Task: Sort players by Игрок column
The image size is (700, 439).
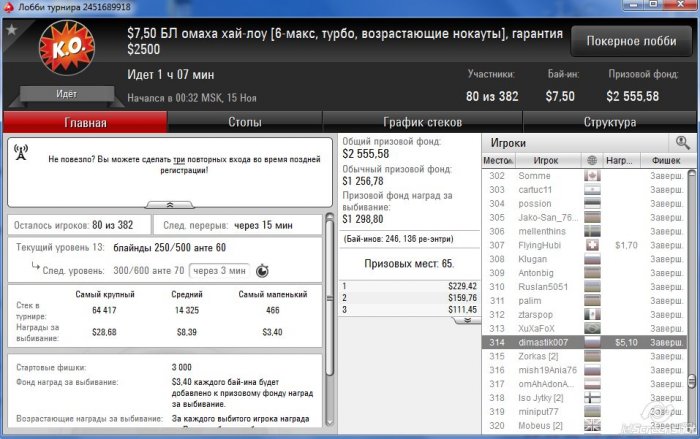Action: click(546, 160)
